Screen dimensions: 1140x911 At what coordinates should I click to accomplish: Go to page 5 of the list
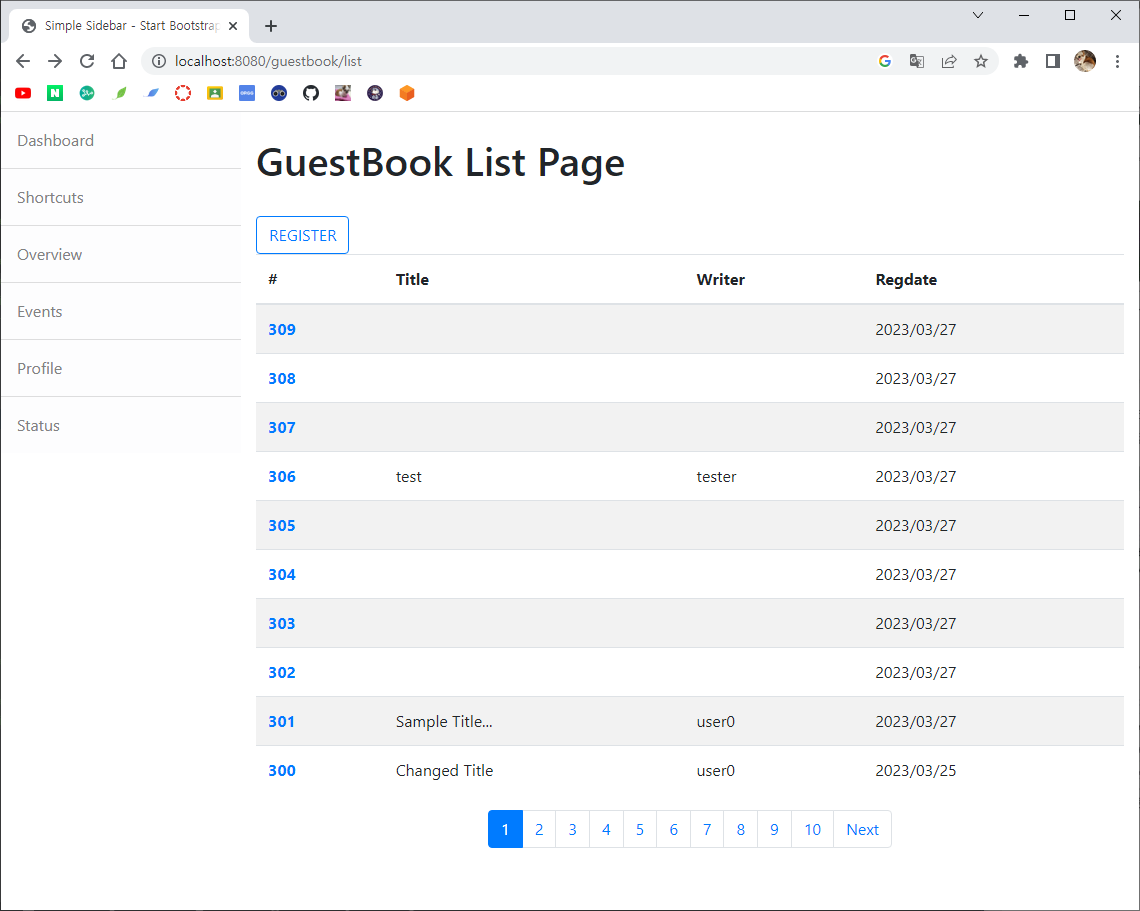point(640,830)
